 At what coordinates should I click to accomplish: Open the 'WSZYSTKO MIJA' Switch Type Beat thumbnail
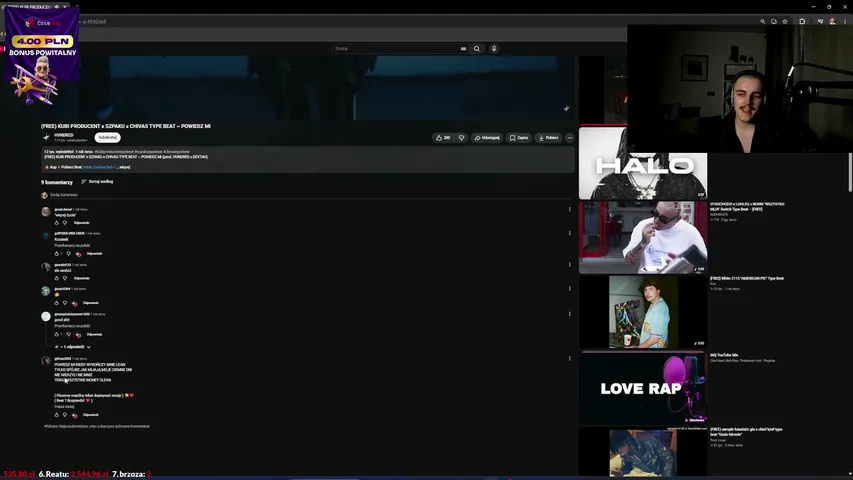point(642,237)
